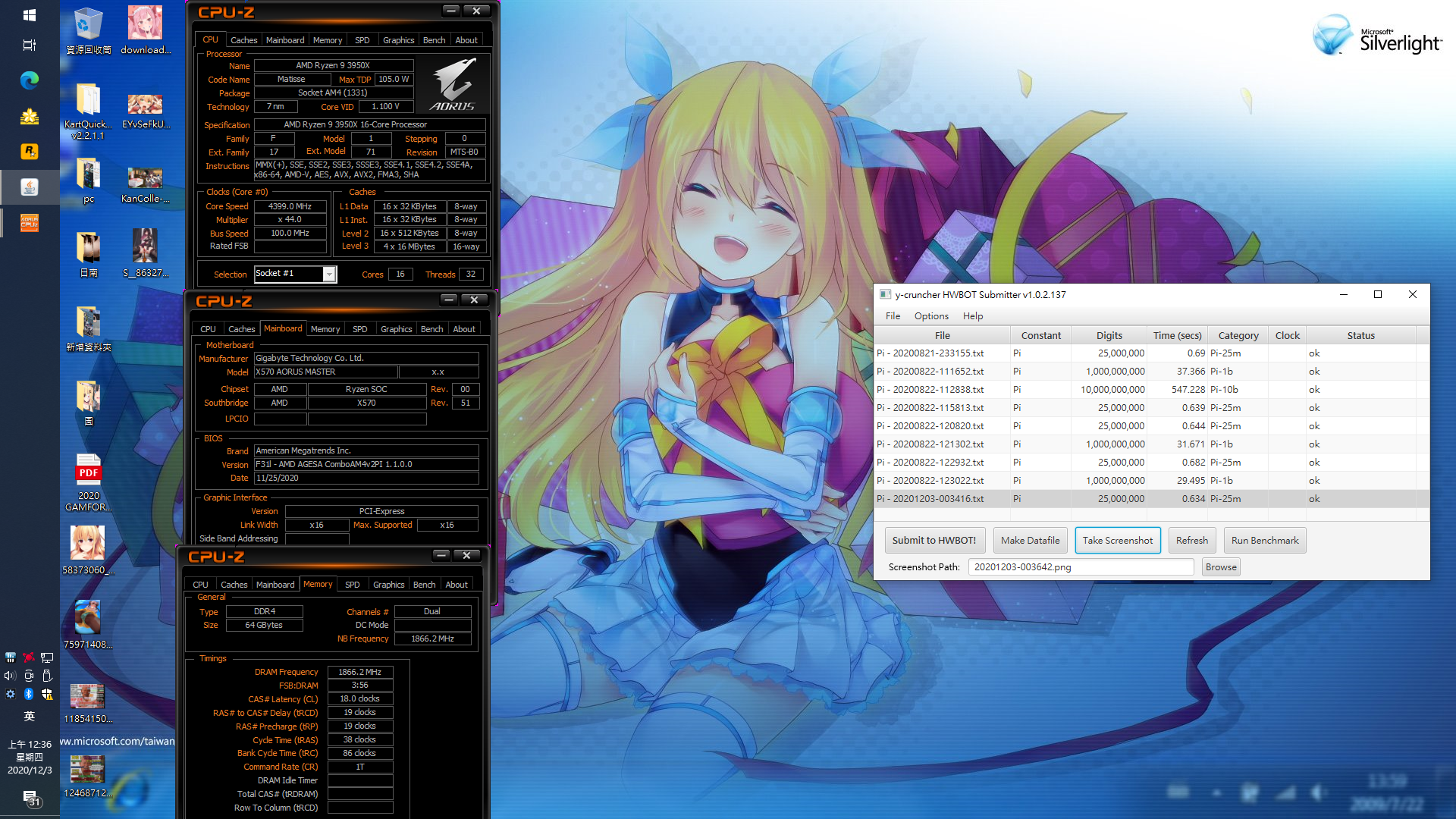This screenshot has width=1456, height=819.
Task: Open Graphics tab in top CPU-Z window
Action: [x=398, y=40]
